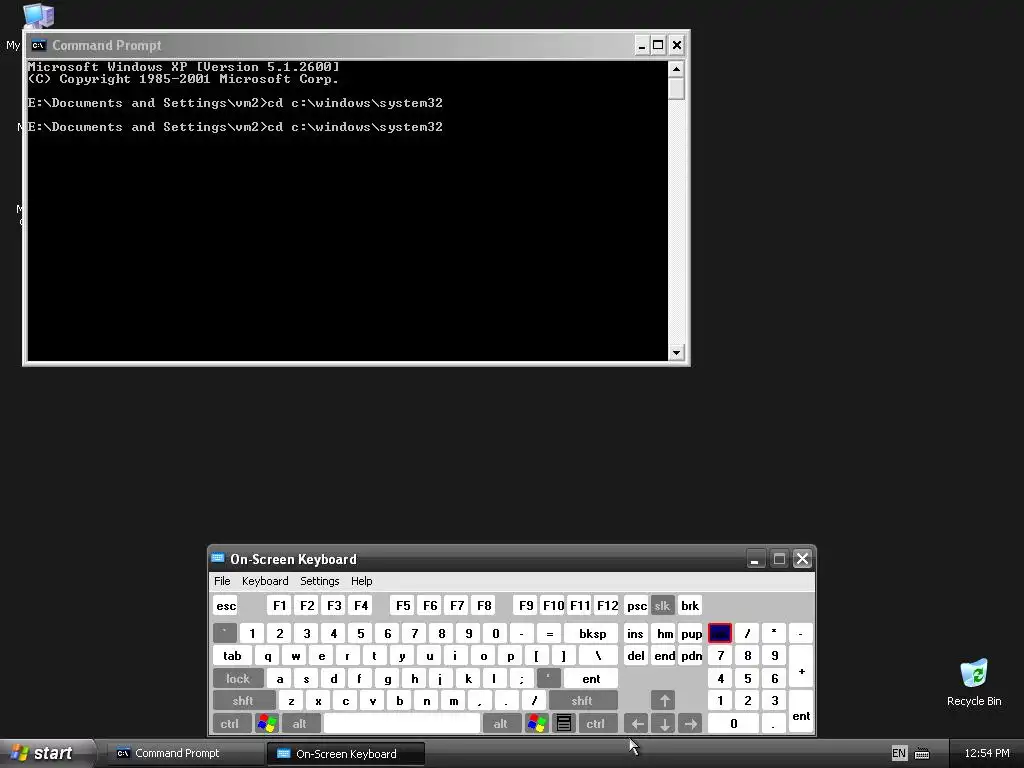Click the right Windows logo key on keyboard
Screen dimensions: 1024x768
(x=537, y=724)
